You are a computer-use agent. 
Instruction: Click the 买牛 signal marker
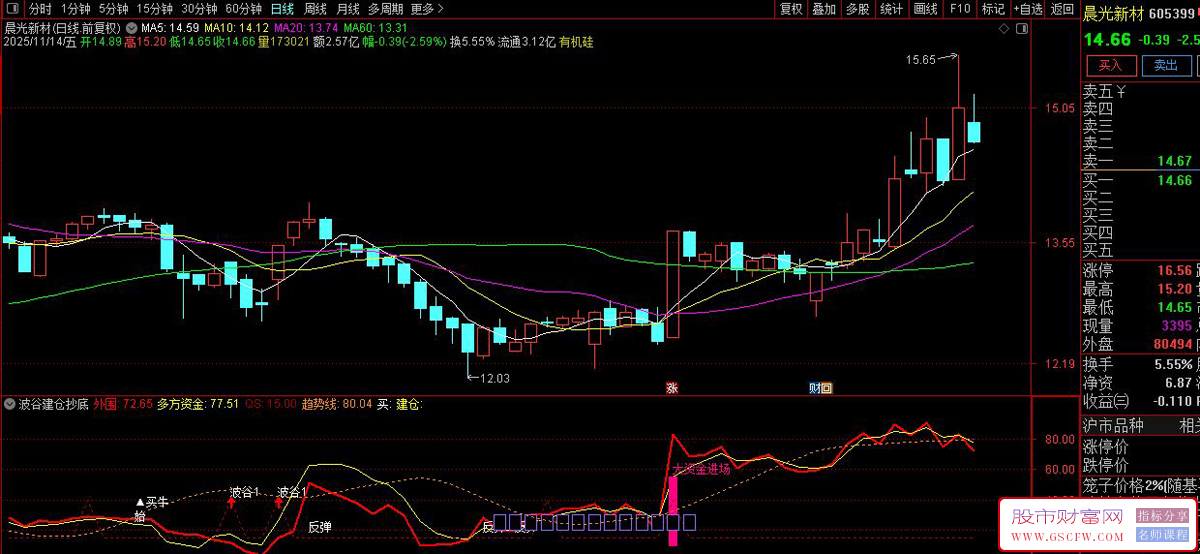coord(152,502)
